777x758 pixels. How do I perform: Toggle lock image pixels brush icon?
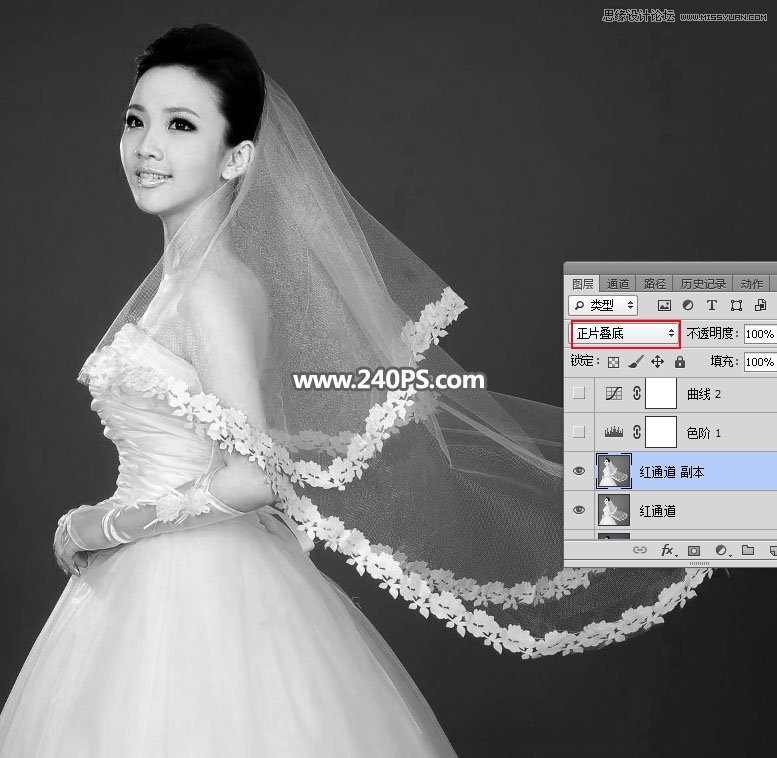635,362
